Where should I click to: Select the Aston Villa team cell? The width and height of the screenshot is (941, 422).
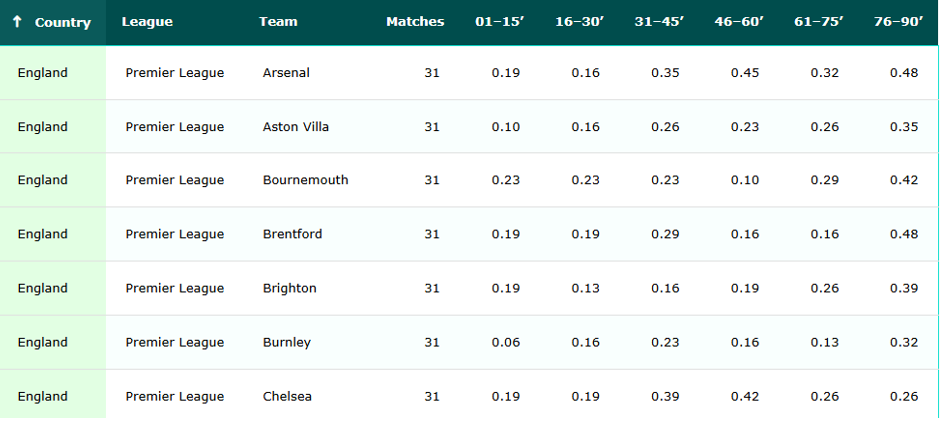coord(296,127)
